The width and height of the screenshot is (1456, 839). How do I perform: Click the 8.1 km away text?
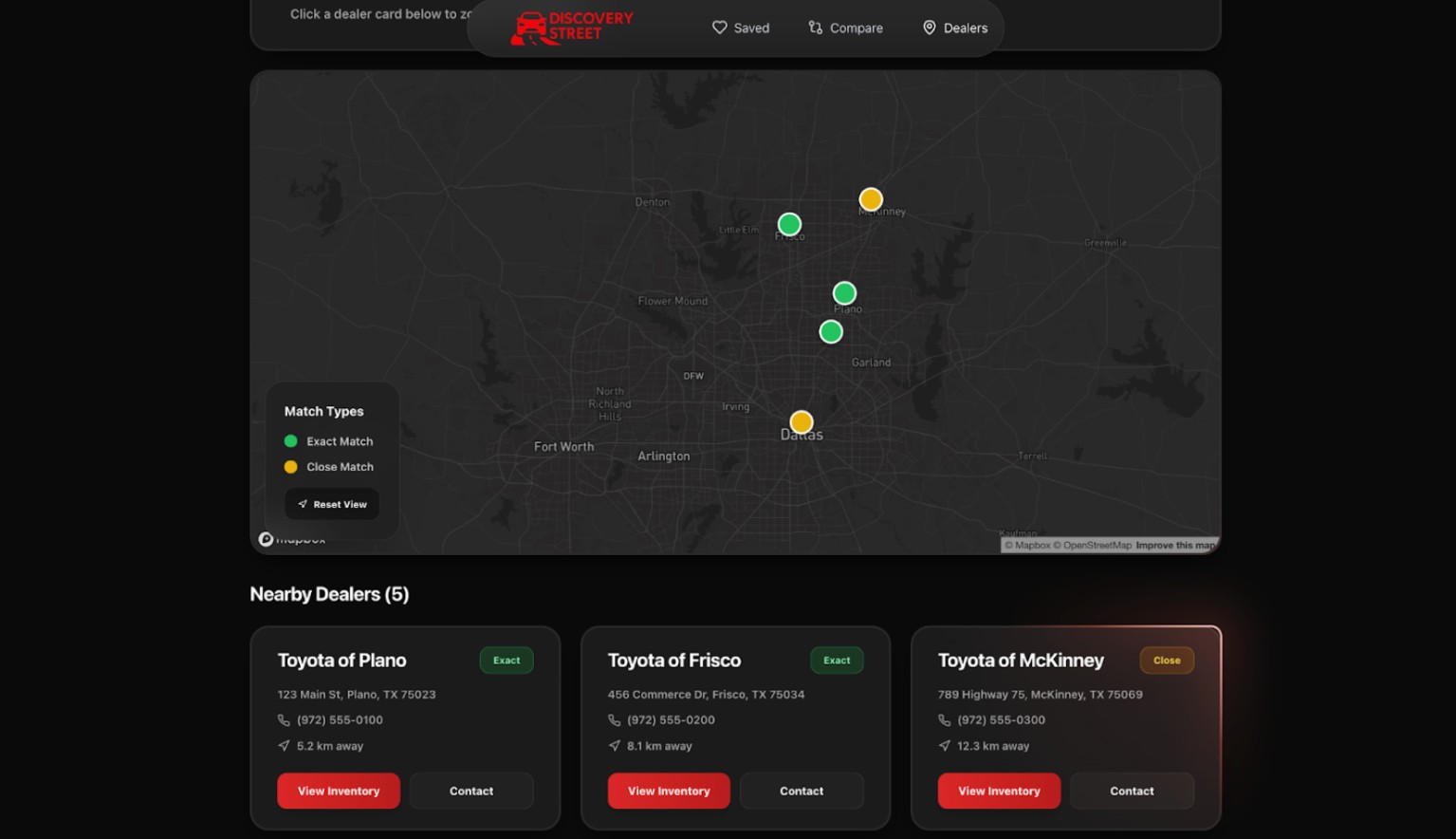click(x=659, y=746)
